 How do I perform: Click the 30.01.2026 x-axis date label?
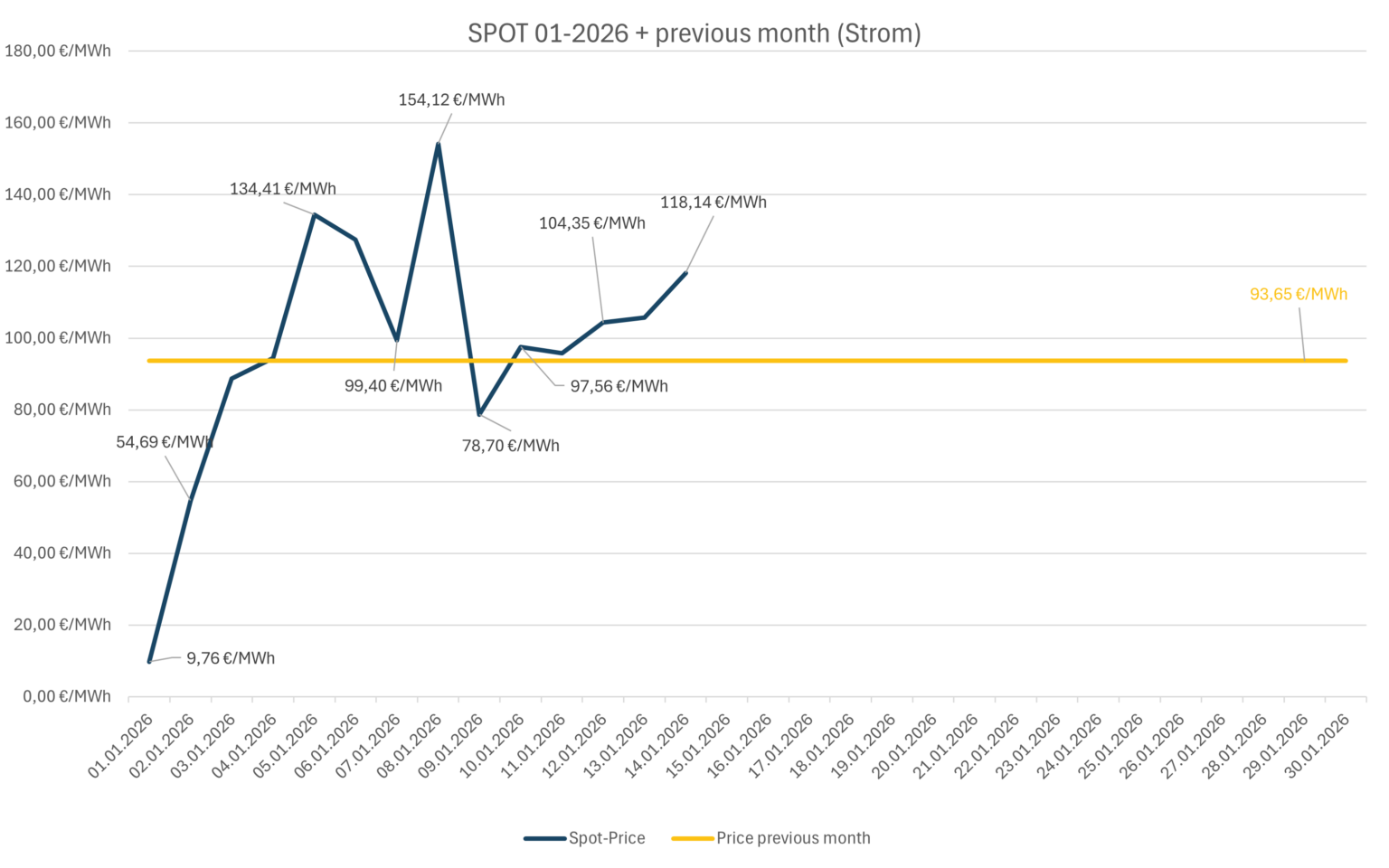[x=1317, y=746]
